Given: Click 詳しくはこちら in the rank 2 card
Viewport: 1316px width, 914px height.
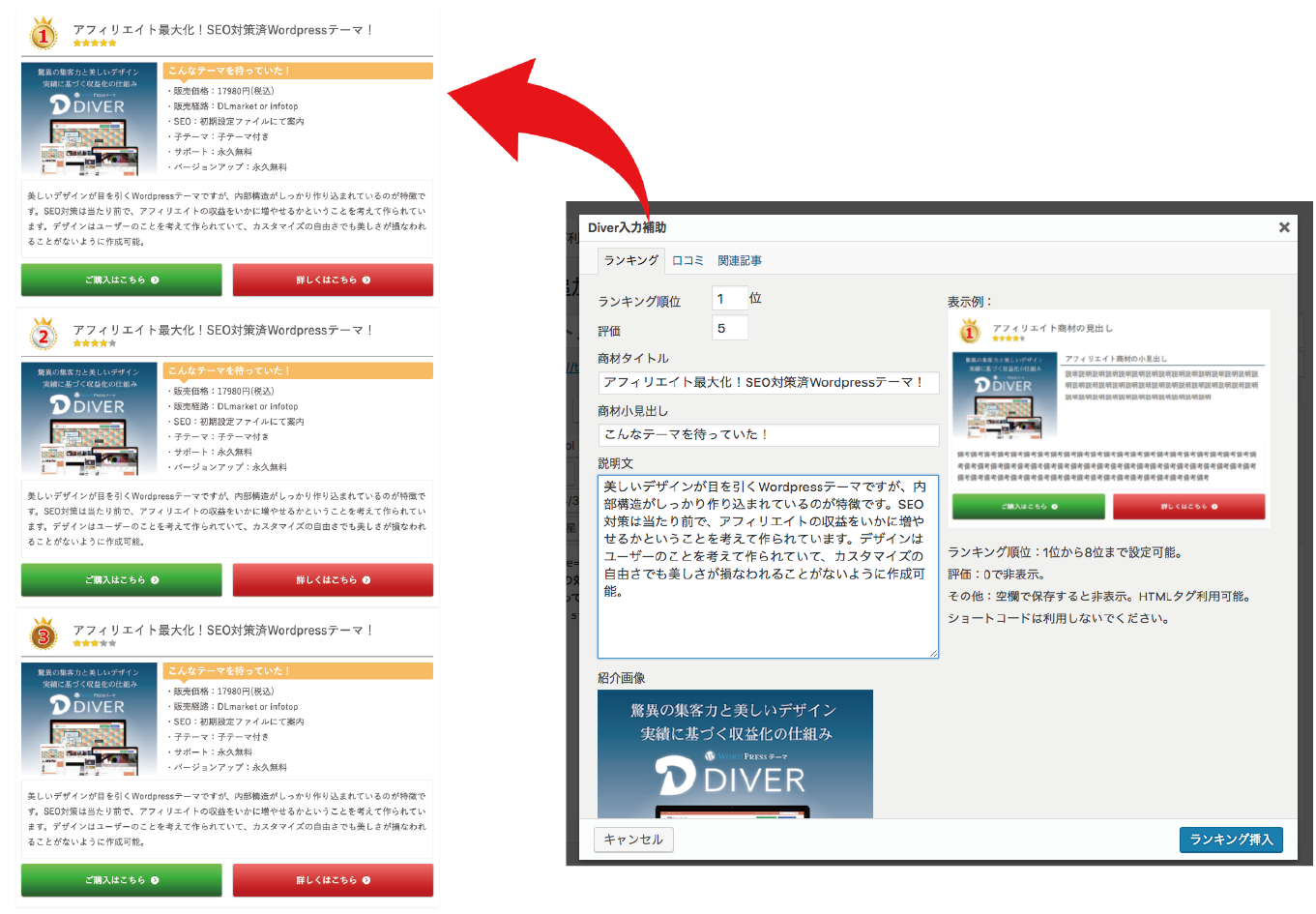Looking at the screenshot, I should (333, 579).
